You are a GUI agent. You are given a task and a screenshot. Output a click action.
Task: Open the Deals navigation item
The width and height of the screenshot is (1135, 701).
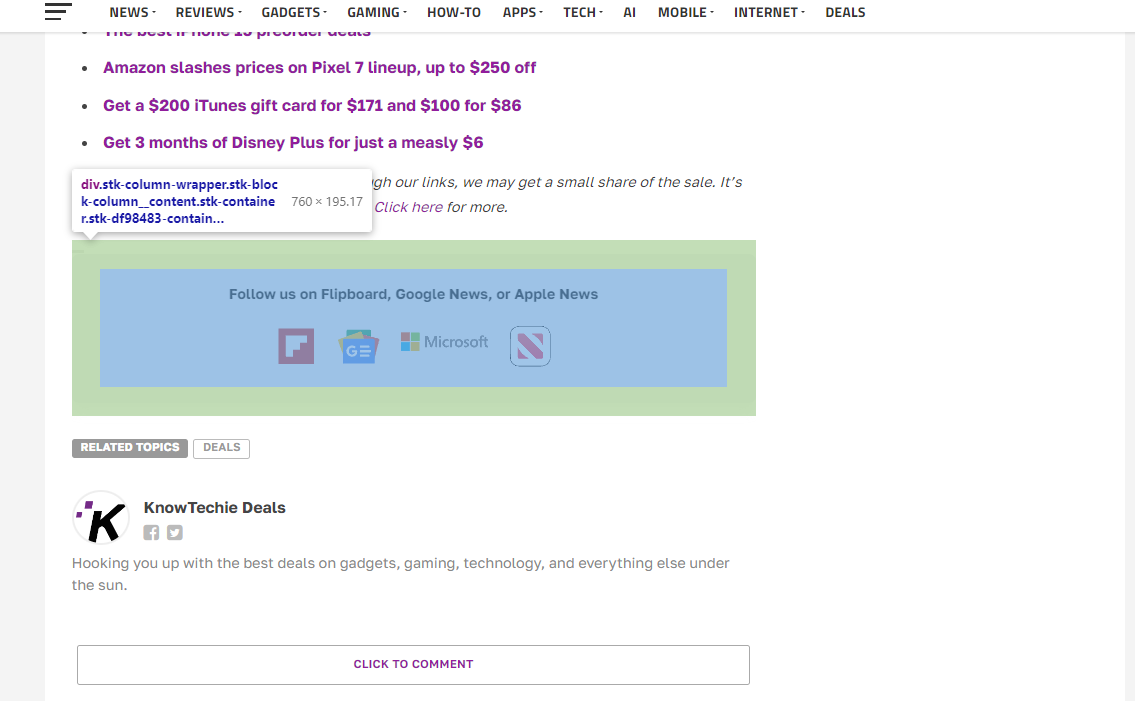click(x=845, y=13)
